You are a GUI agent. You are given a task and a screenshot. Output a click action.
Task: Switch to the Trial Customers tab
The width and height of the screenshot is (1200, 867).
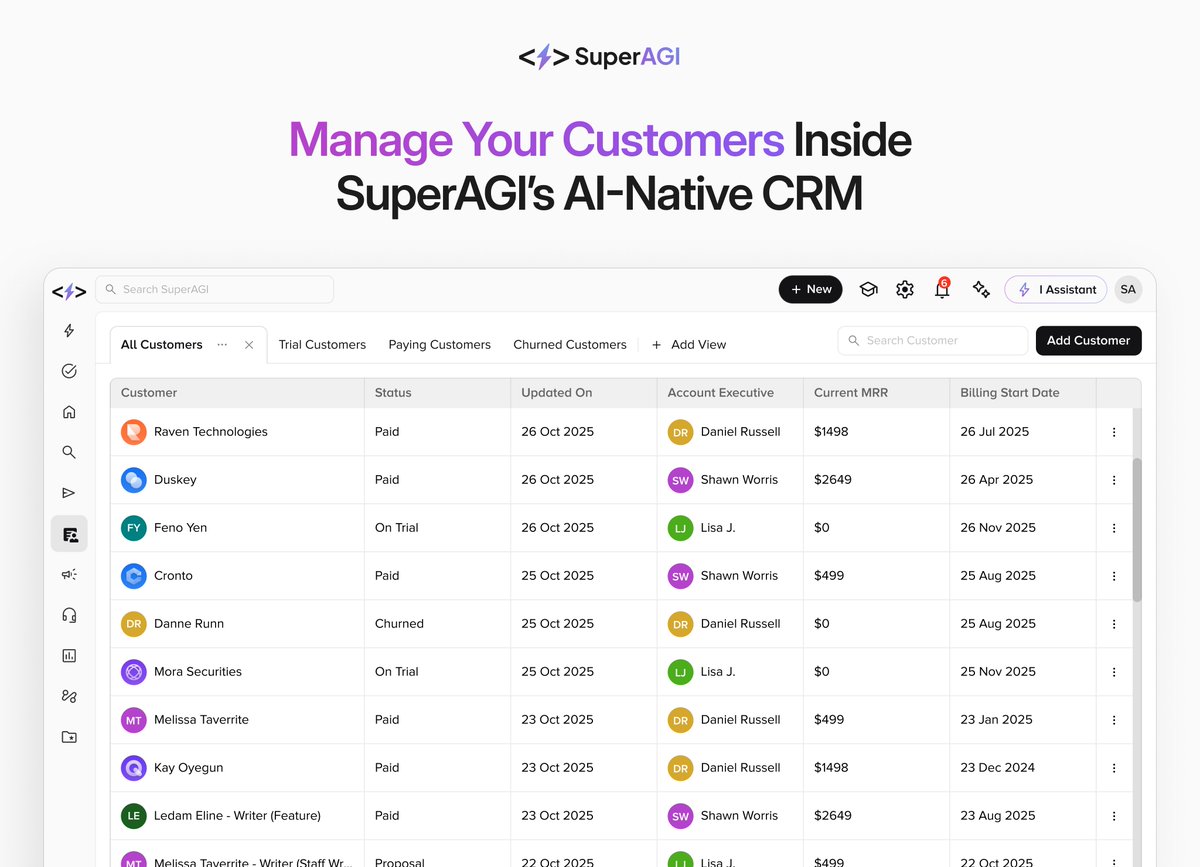[x=322, y=345]
